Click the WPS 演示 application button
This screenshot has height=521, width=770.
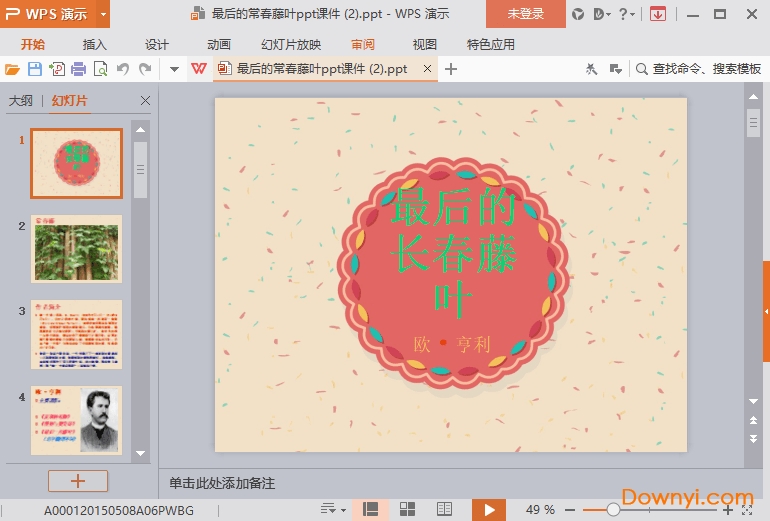(x=48, y=14)
